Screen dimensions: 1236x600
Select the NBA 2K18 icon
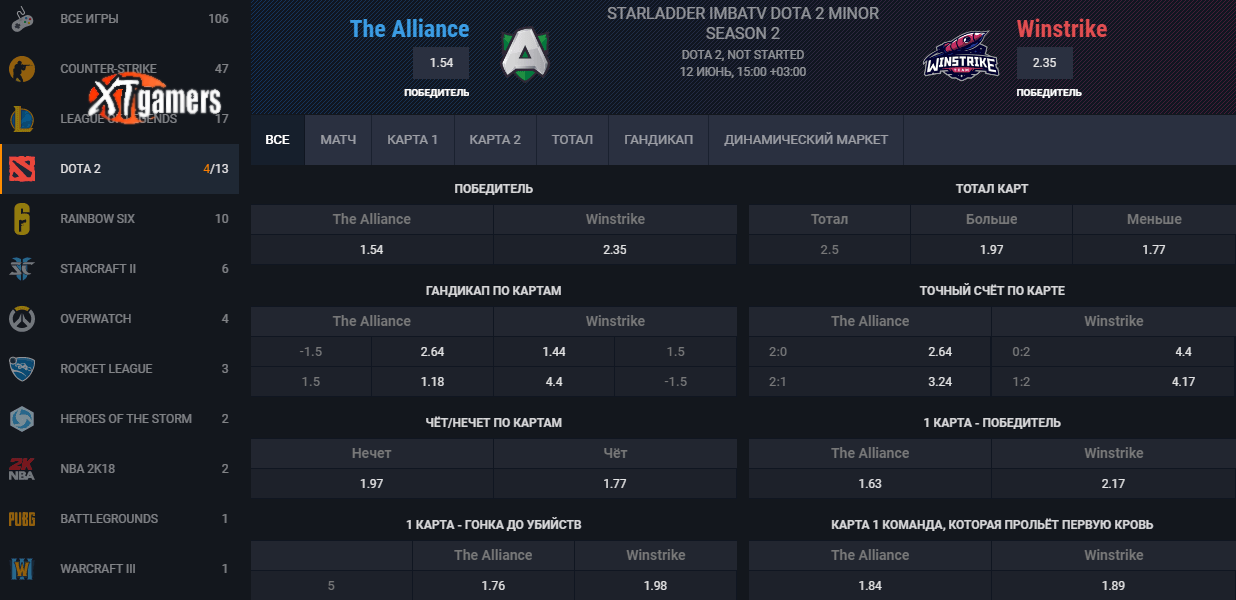tap(22, 469)
